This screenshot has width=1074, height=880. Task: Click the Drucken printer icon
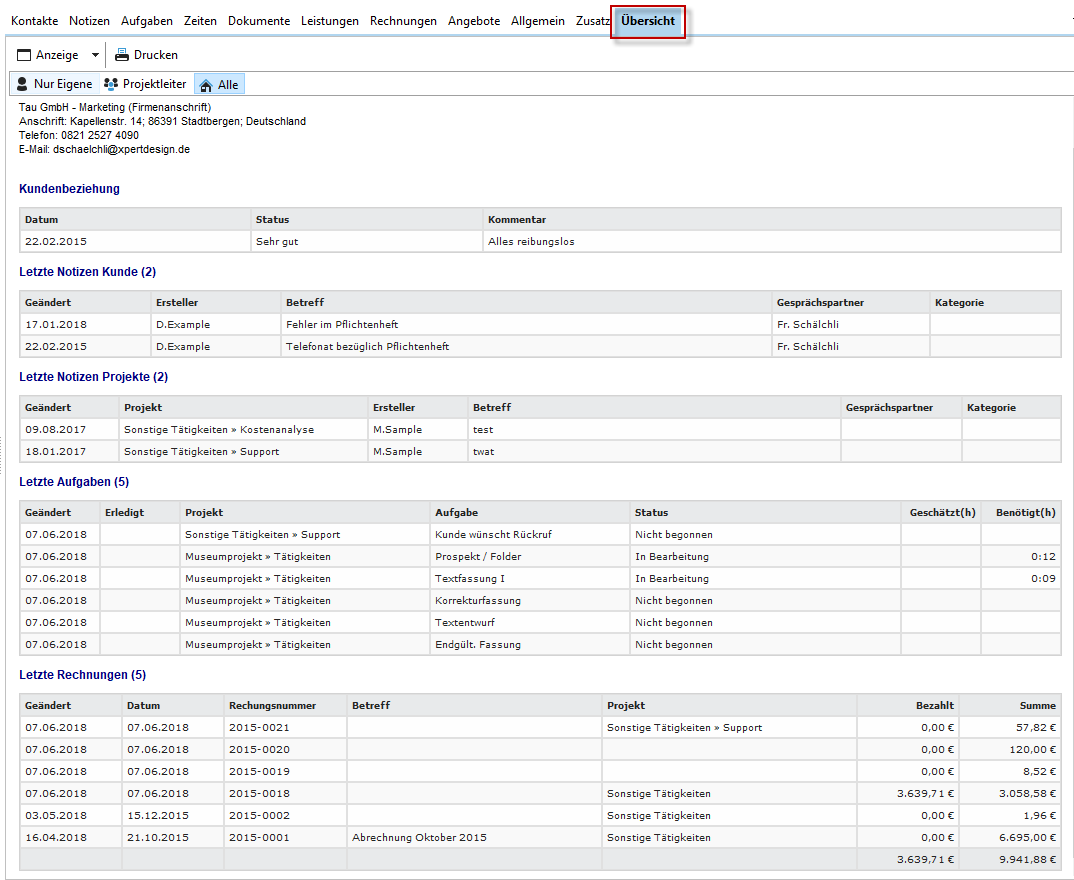pyautogui.click(x=121, y=55)
